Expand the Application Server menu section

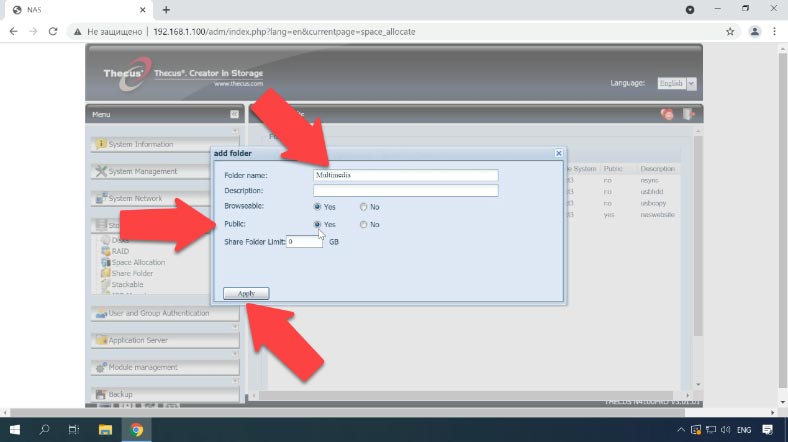(165, 340)
